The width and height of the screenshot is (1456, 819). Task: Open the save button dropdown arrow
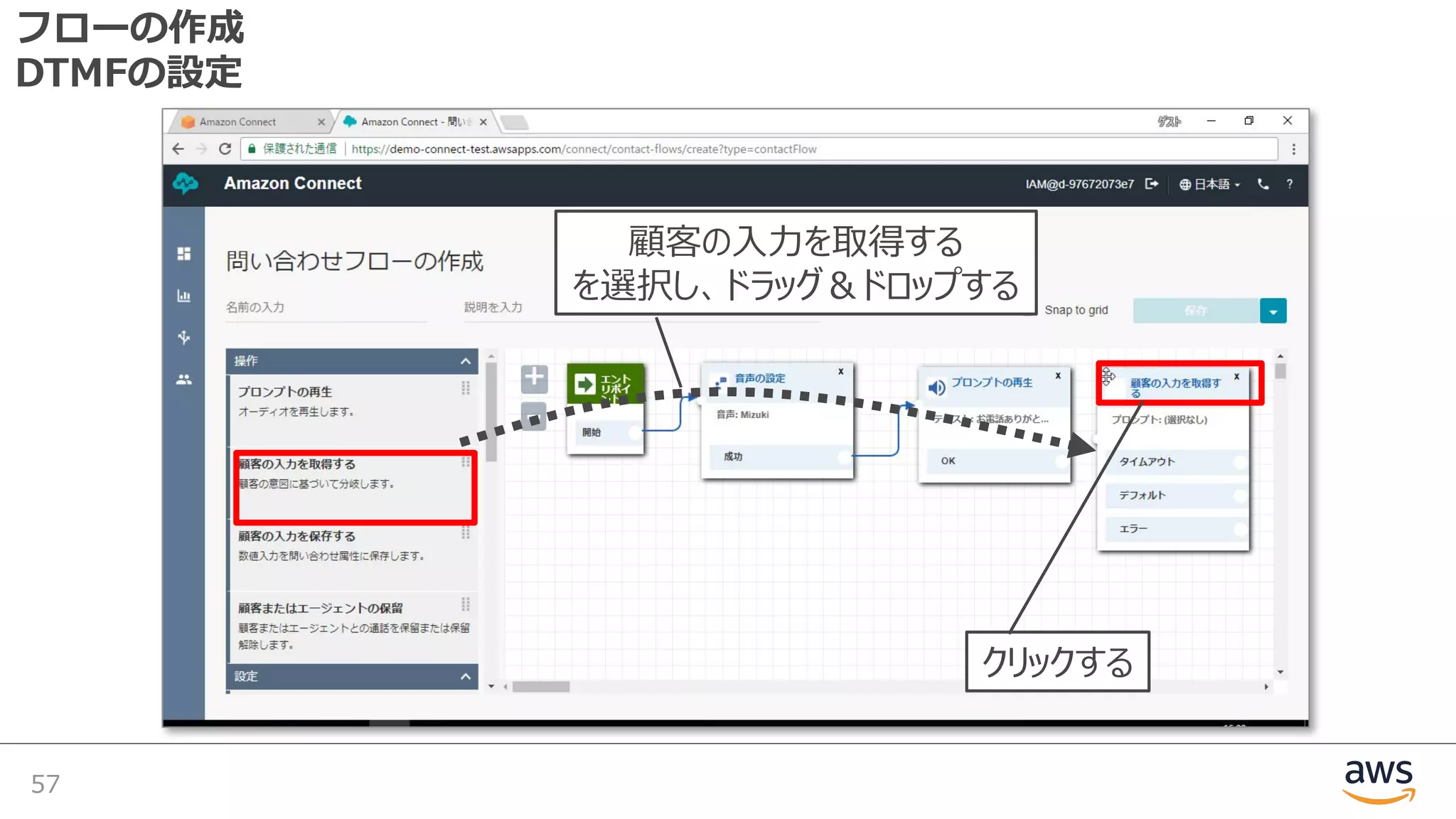1273,311
